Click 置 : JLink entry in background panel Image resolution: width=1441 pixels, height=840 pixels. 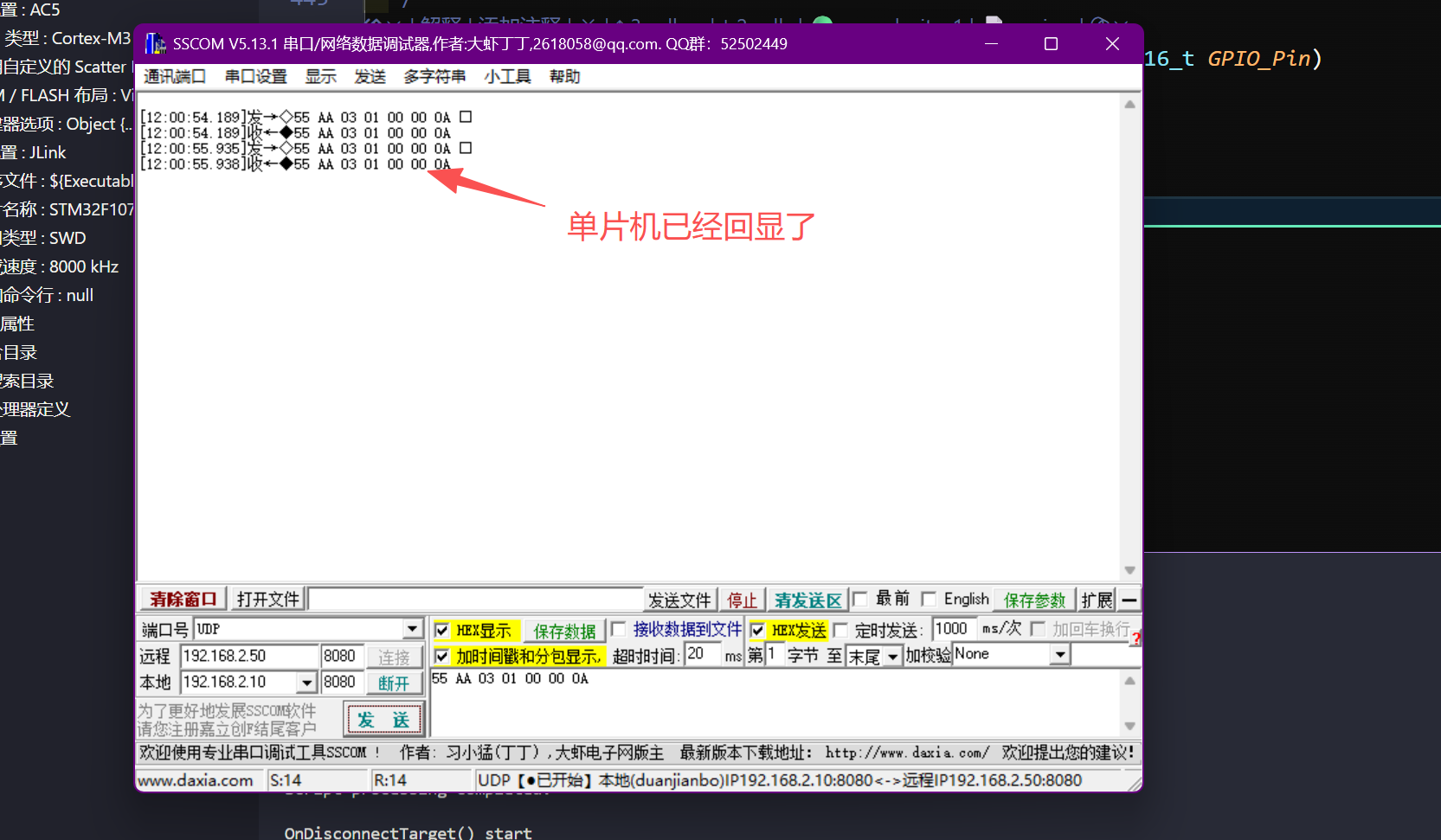pos(33,152)
